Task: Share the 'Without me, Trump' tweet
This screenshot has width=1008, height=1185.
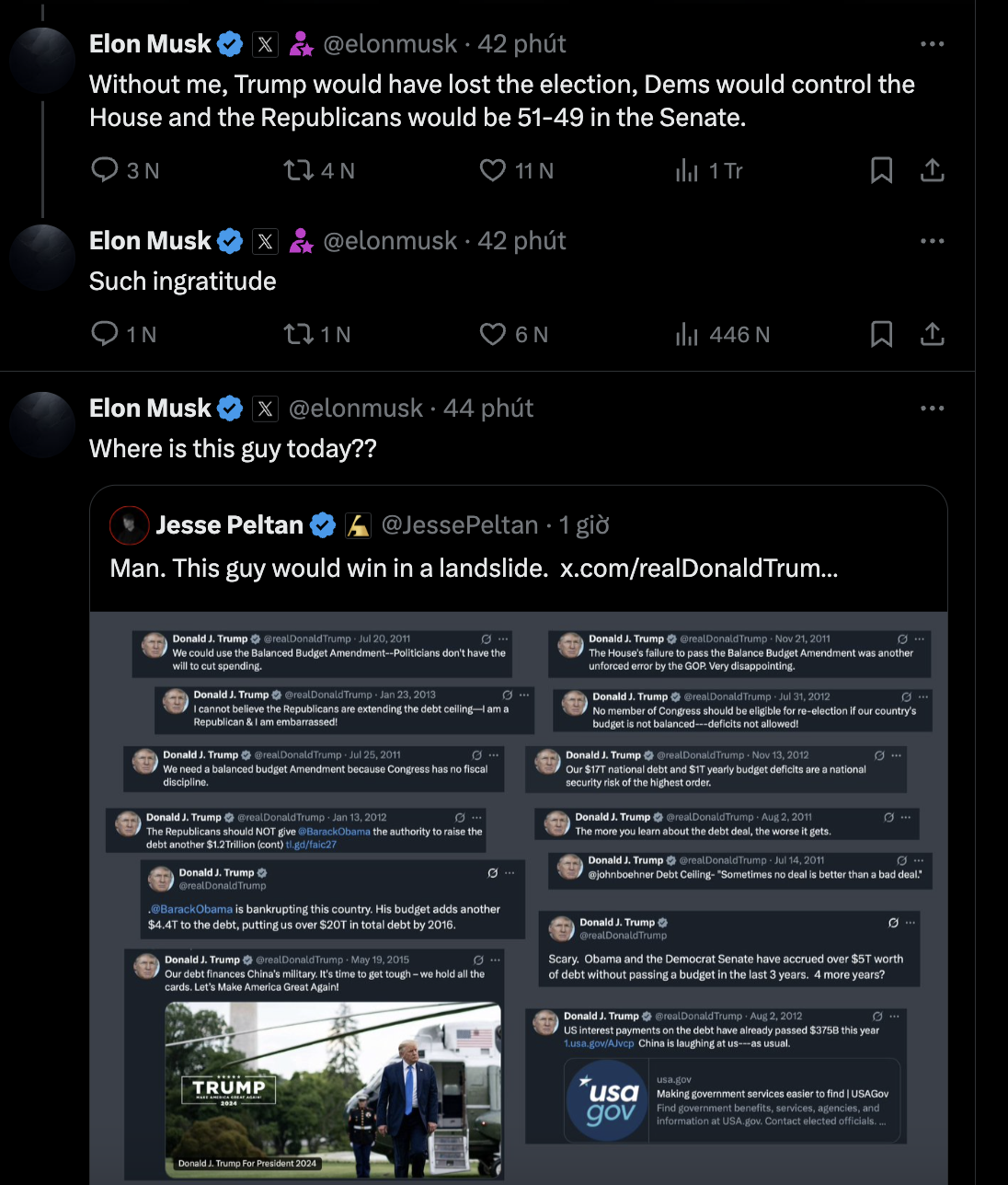Action: pos(933,170)
